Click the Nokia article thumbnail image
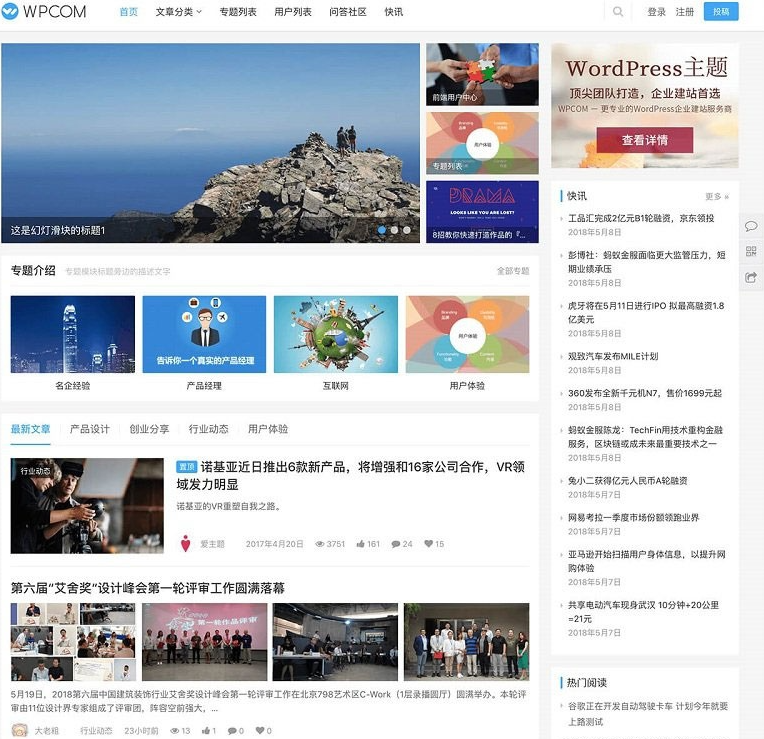The width and height of the screenshot is (764, 739). pyautogui.click(x=87, y=506)
